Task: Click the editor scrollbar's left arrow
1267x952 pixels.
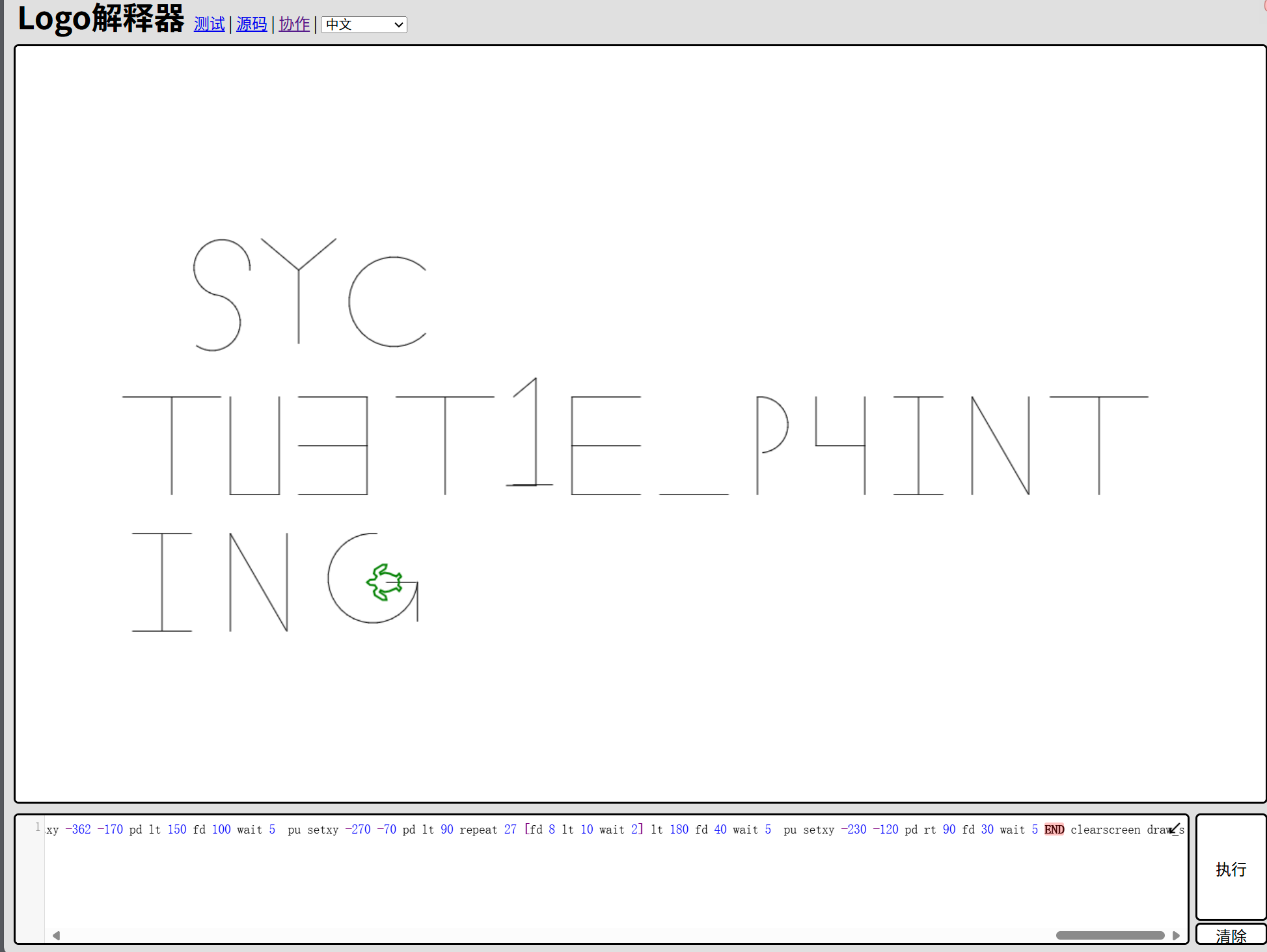Action: 57,936
